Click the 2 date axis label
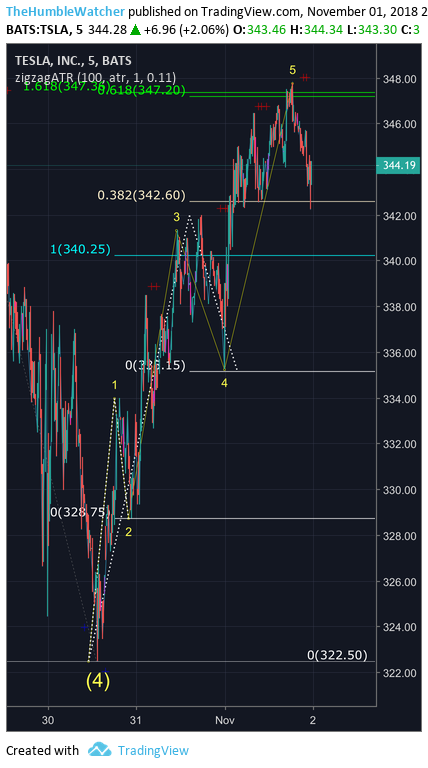The width and height of the screenshot is (428, 768). tap(313, 720)
